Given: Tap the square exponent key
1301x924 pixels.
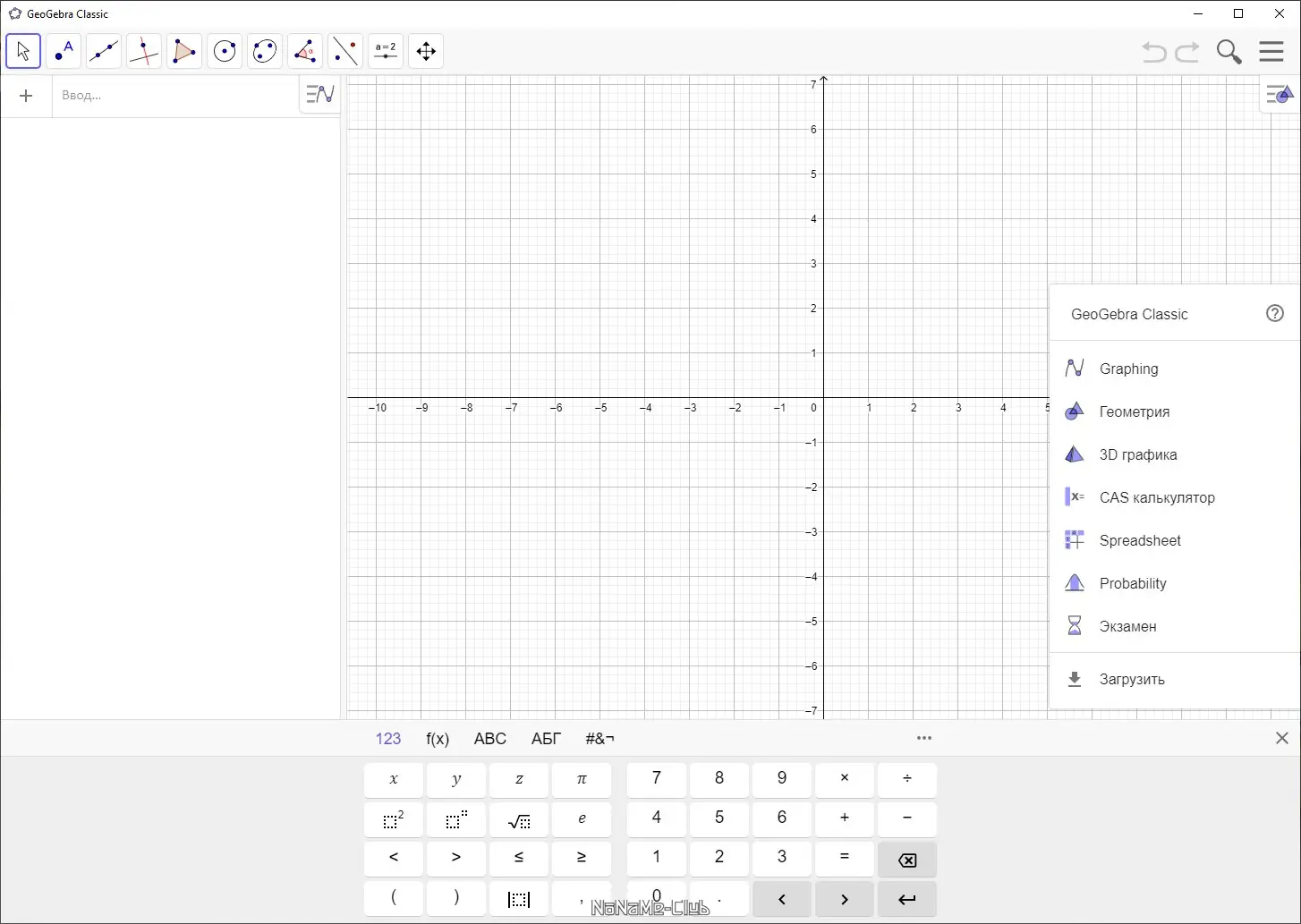Looking at the screenshot, I should coord(394,818).
